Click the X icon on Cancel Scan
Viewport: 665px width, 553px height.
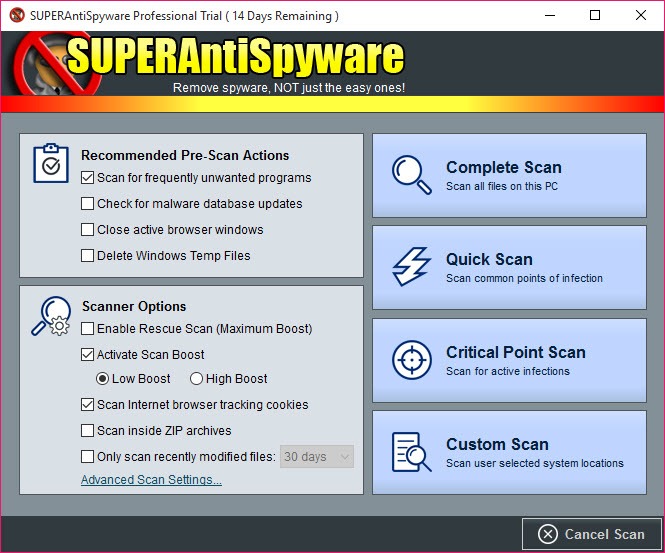pyautogui.click(x=547, y=534)
